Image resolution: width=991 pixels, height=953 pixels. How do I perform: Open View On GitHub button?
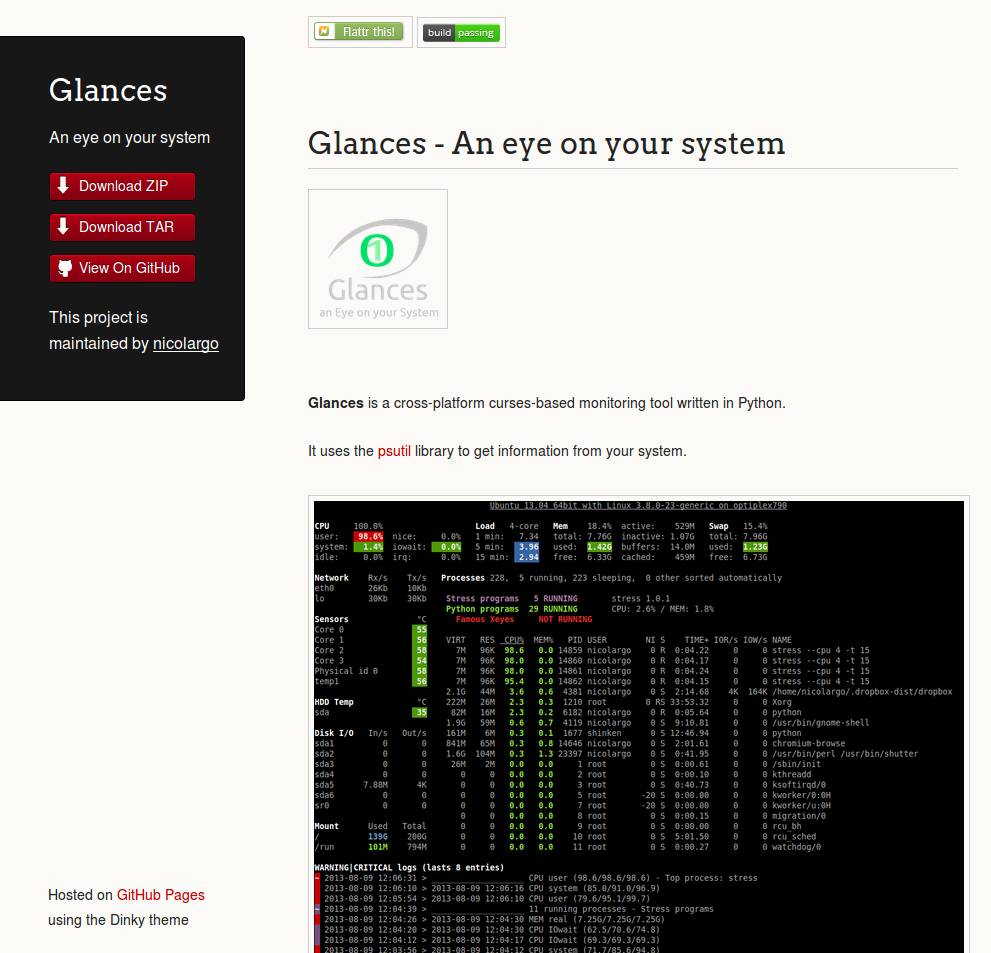[123, 269]
